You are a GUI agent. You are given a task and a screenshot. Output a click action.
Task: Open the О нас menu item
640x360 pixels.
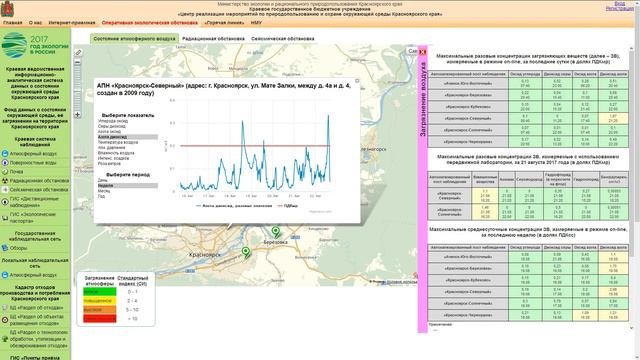36,23
